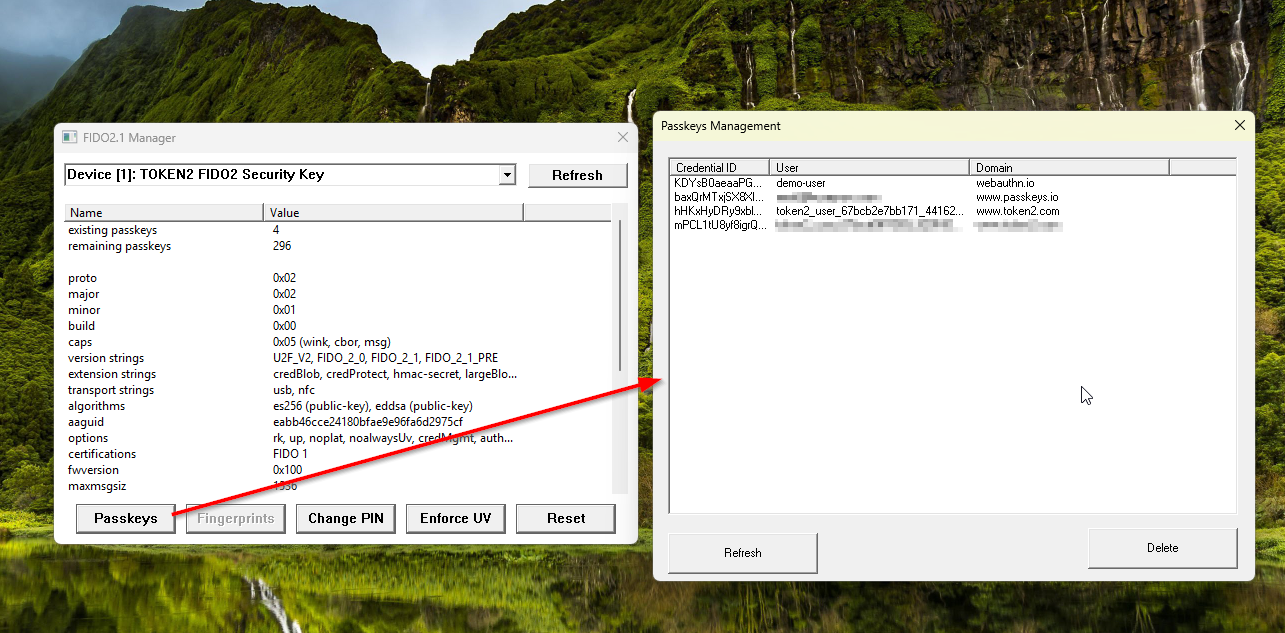Open Passkeys management button
This screenshot has width=1285, height=633.
pos(126,518)
